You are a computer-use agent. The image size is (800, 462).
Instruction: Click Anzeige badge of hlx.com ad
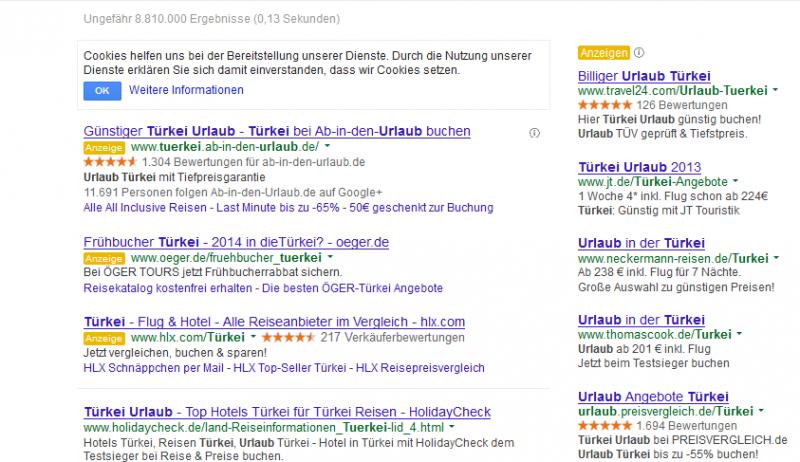pos(104,338)
